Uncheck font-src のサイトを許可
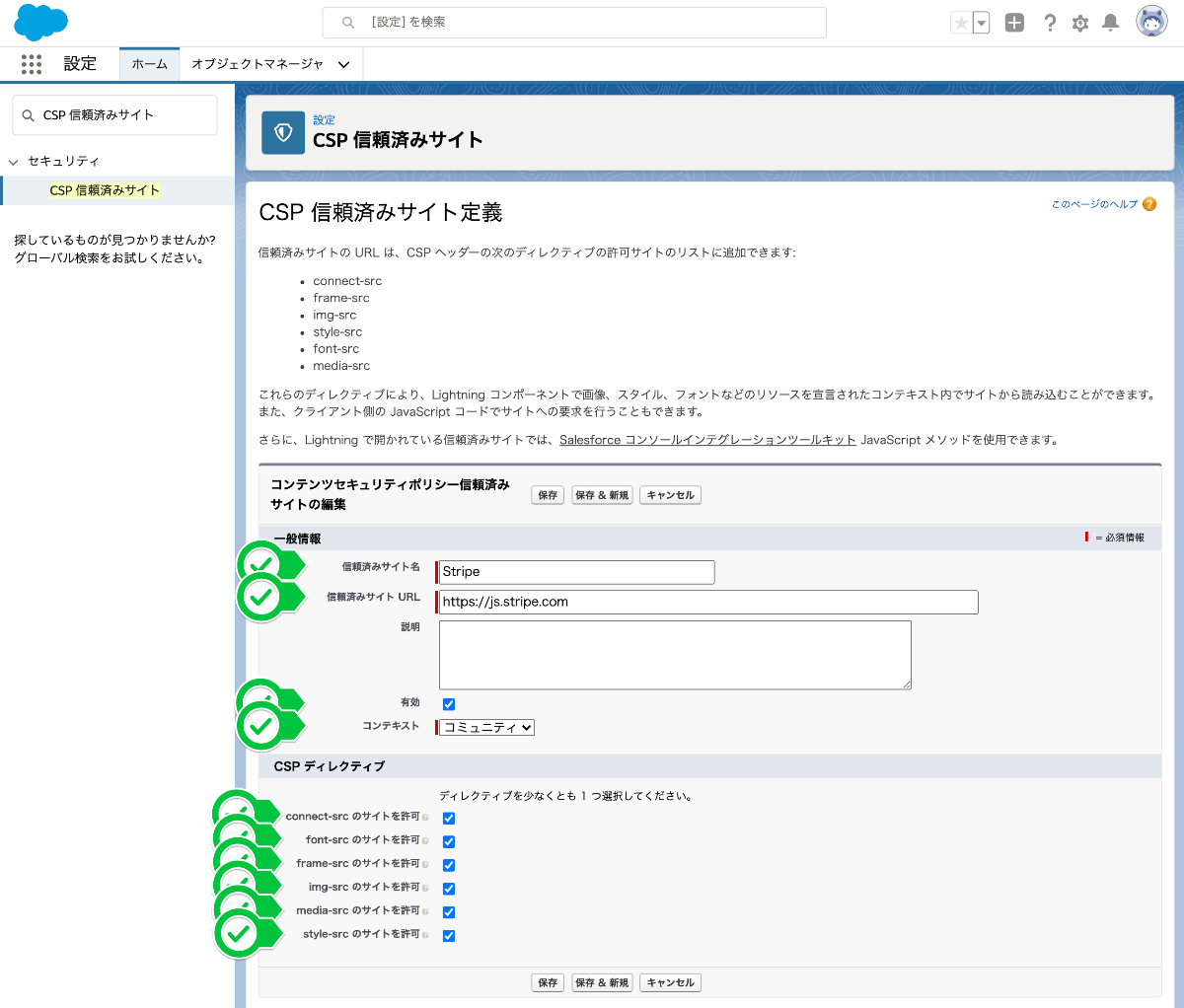The width and height of the screenshot is (1184, 1008). pyautogui.click(x=449, y=841)
